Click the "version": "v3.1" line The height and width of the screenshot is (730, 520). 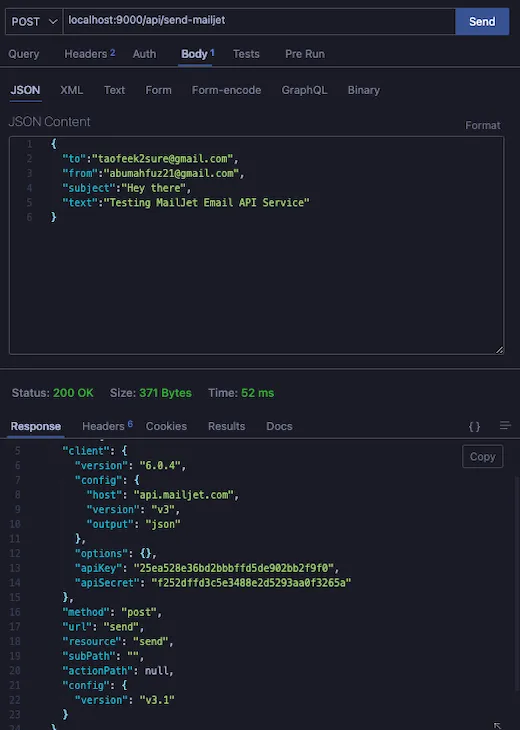click(124, 700)
